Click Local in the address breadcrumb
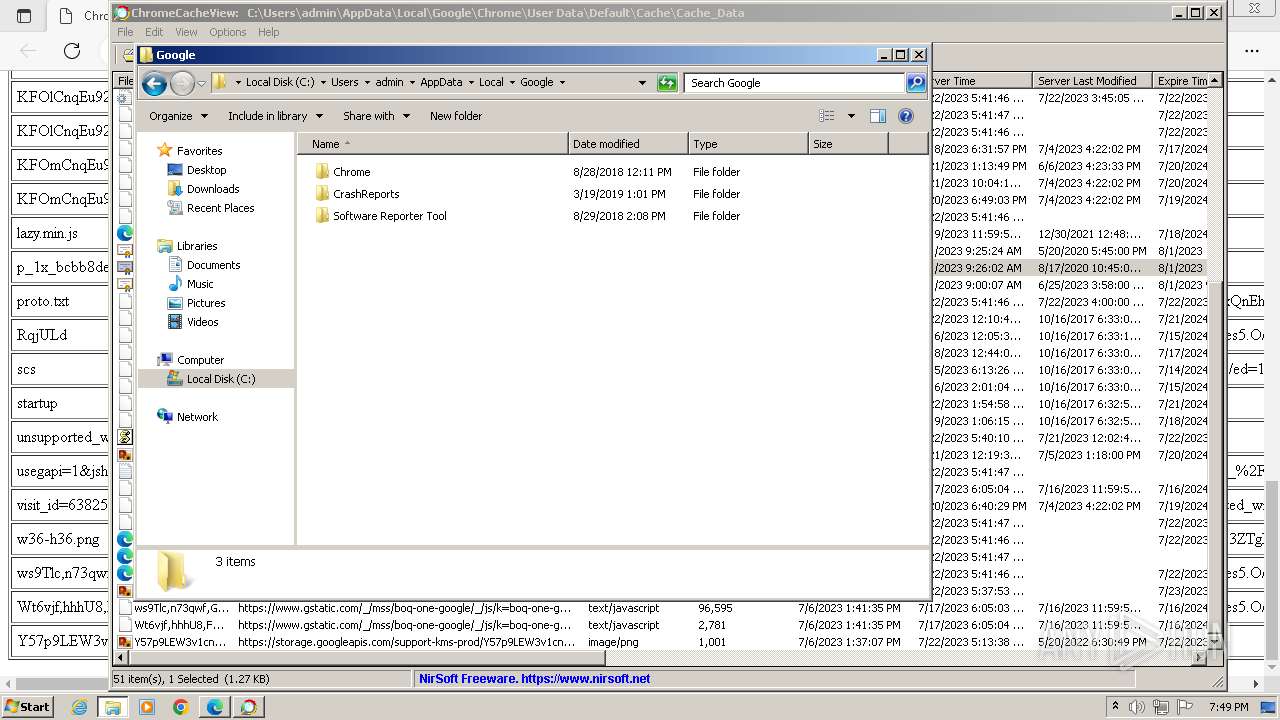 [x=491, y=83]
